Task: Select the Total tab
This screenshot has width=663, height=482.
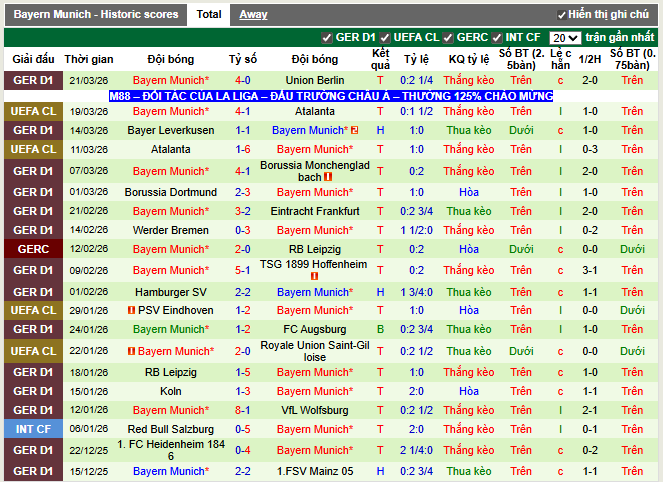Action: [209, 15]
